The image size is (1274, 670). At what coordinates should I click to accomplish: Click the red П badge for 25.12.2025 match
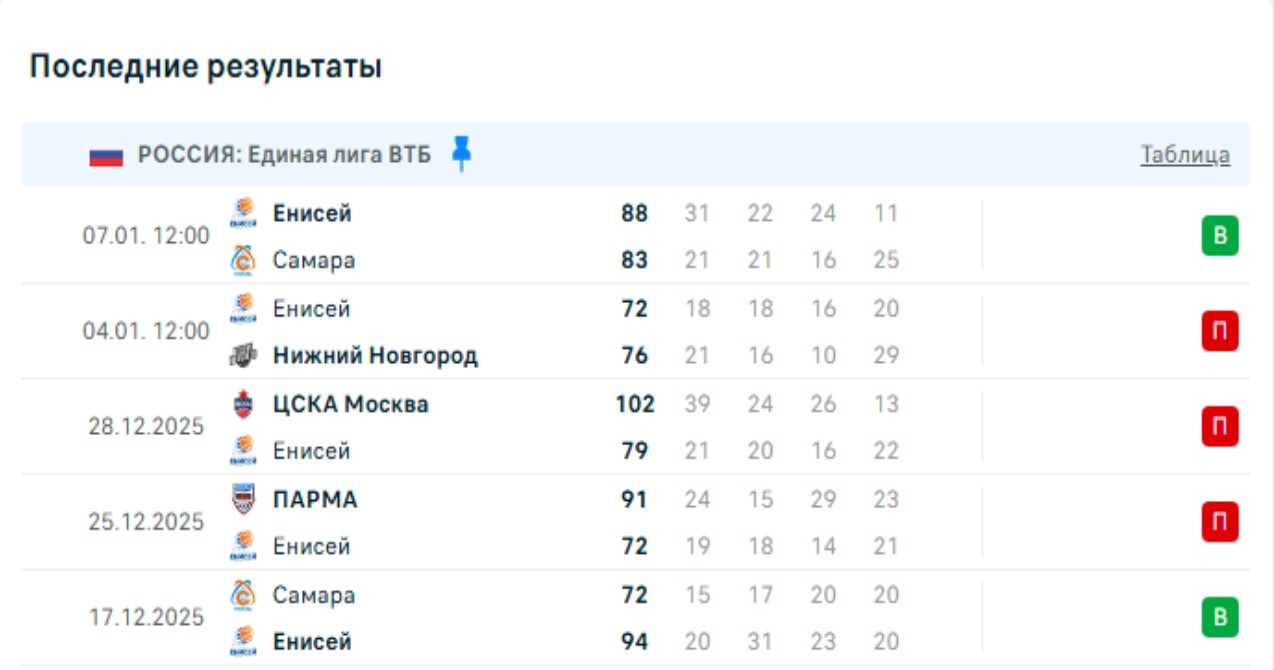point(1220,522)
